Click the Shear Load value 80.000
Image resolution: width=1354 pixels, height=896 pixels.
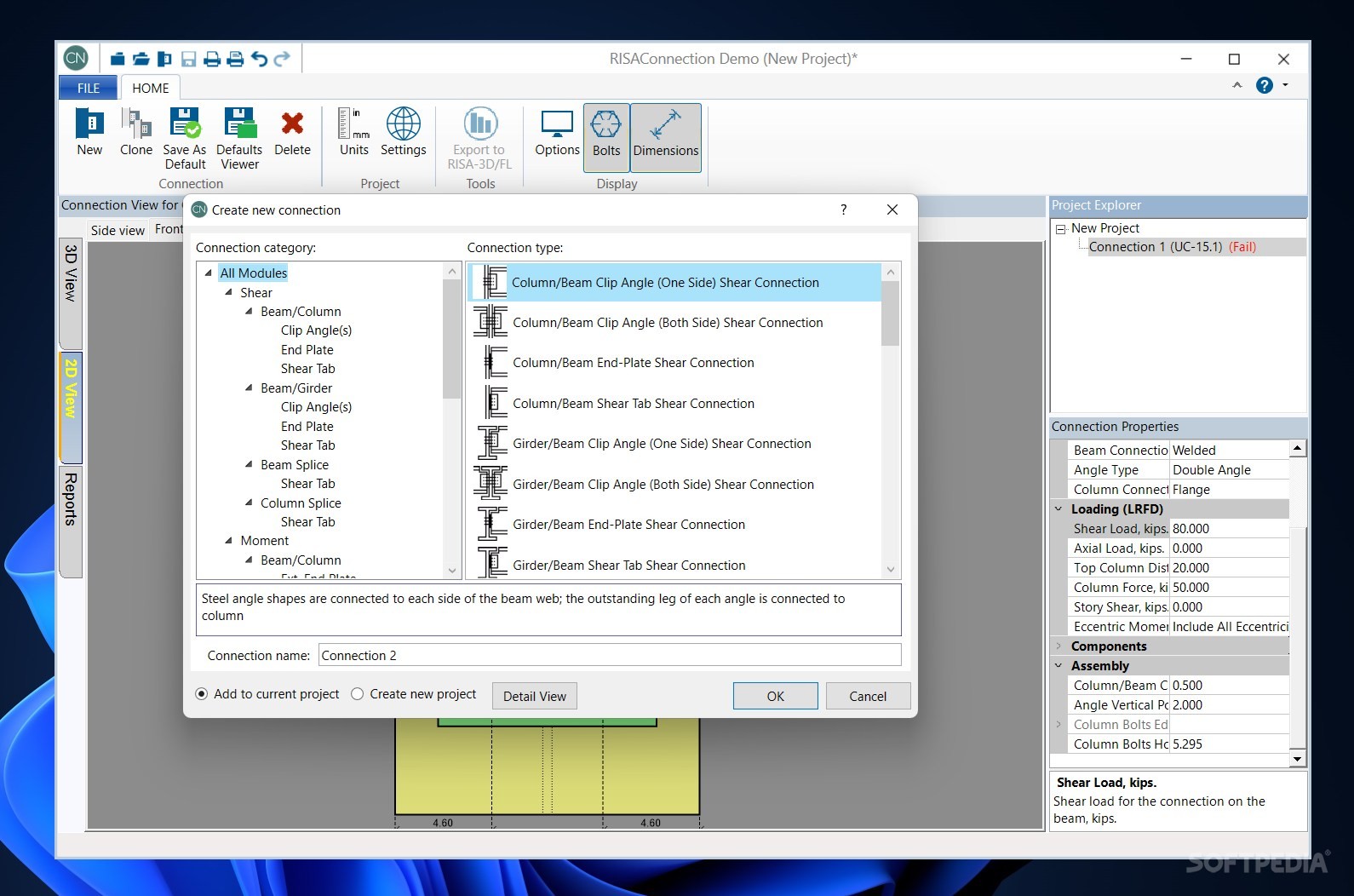click(1229, 529)
